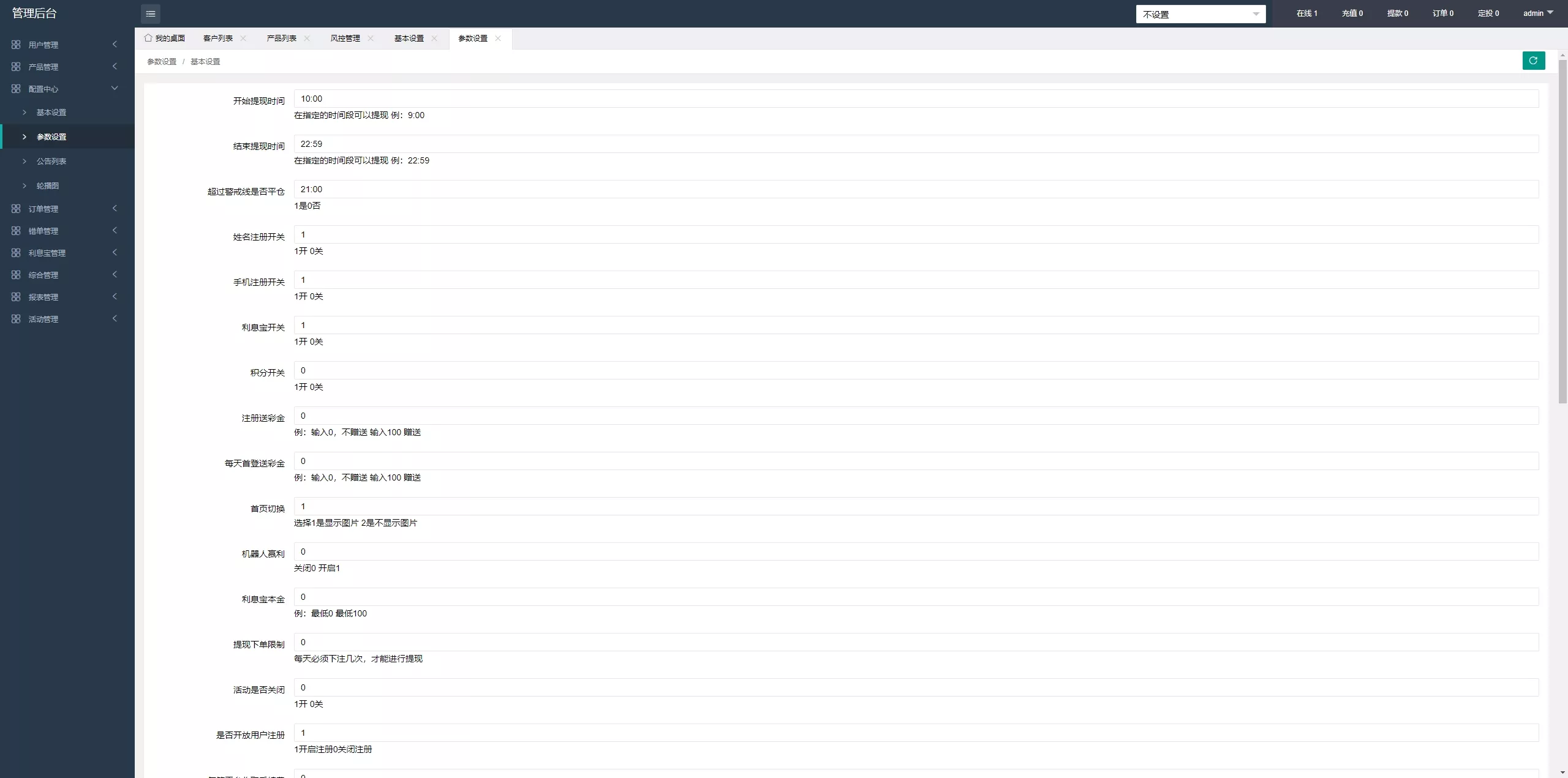Click the home icon on 我的桌面 tab
This screenshot has height=778, width=1568.
coord(148,38)
